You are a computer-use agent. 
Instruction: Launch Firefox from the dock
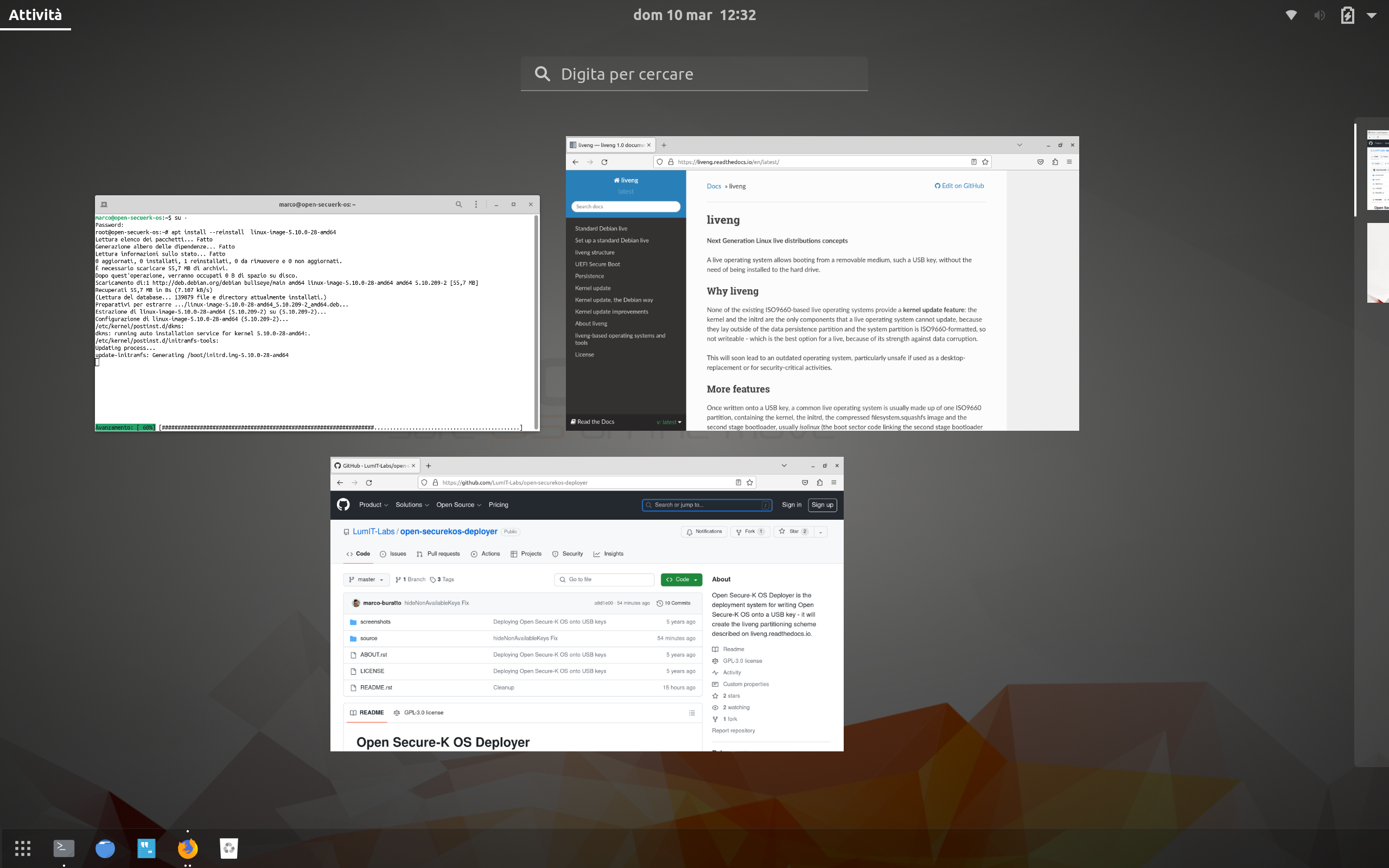click(188, 848)
